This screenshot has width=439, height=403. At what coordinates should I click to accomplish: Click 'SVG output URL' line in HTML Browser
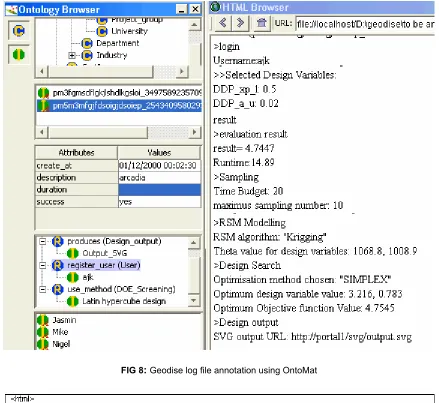pos(312,337)
